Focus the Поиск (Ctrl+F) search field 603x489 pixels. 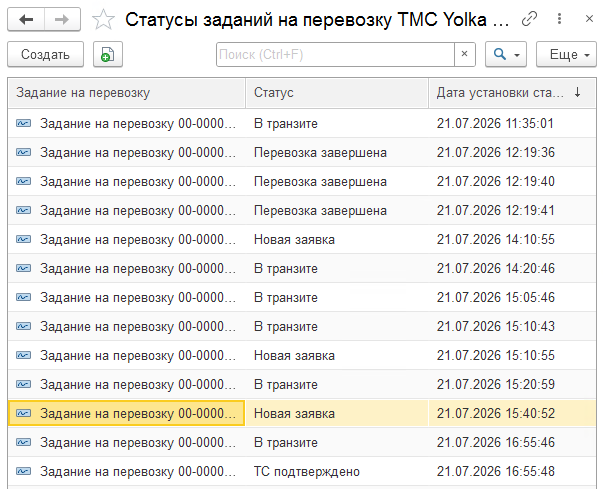coord(335,54)
